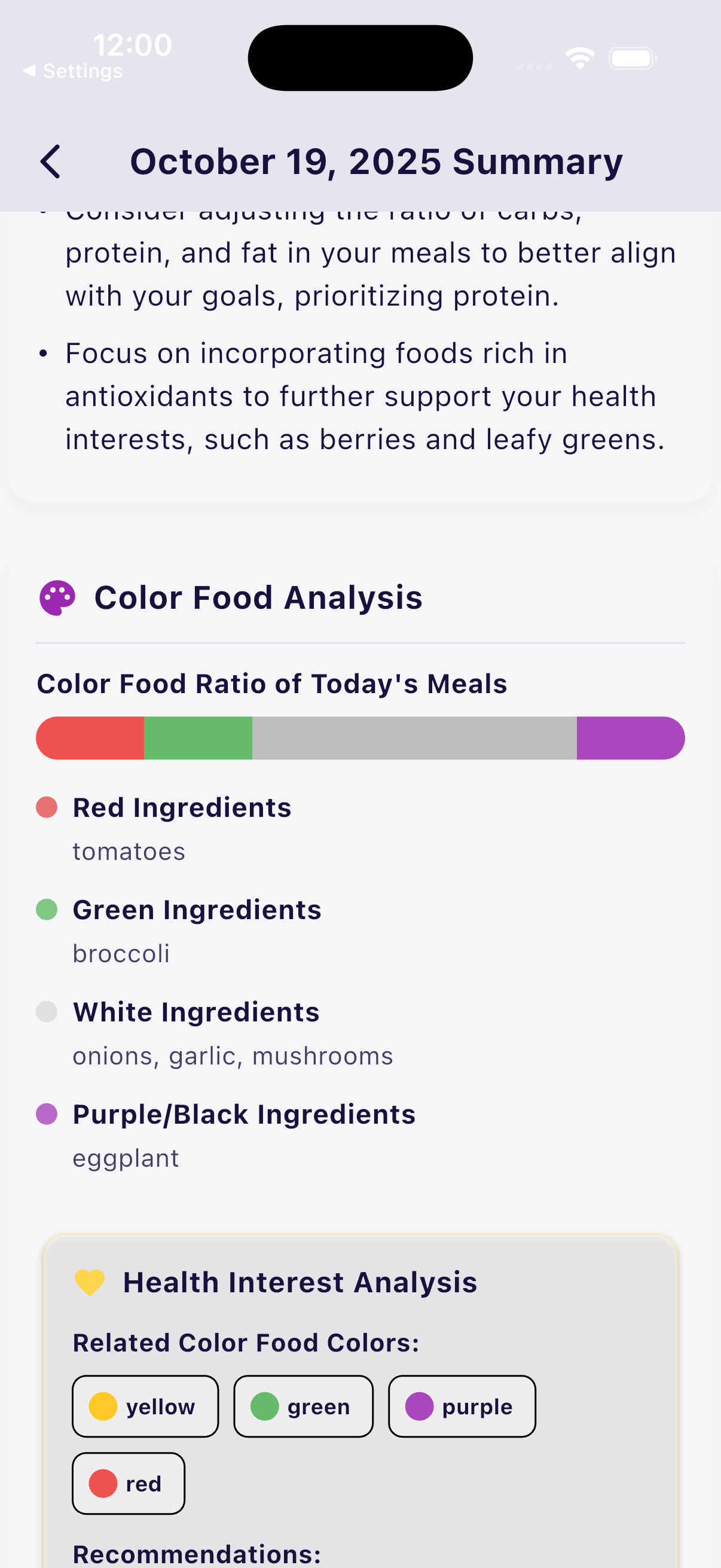The height and width of the screenshot is (1568, 721).
Task: Tap green segment of color ratio bar
Action: 198,739
